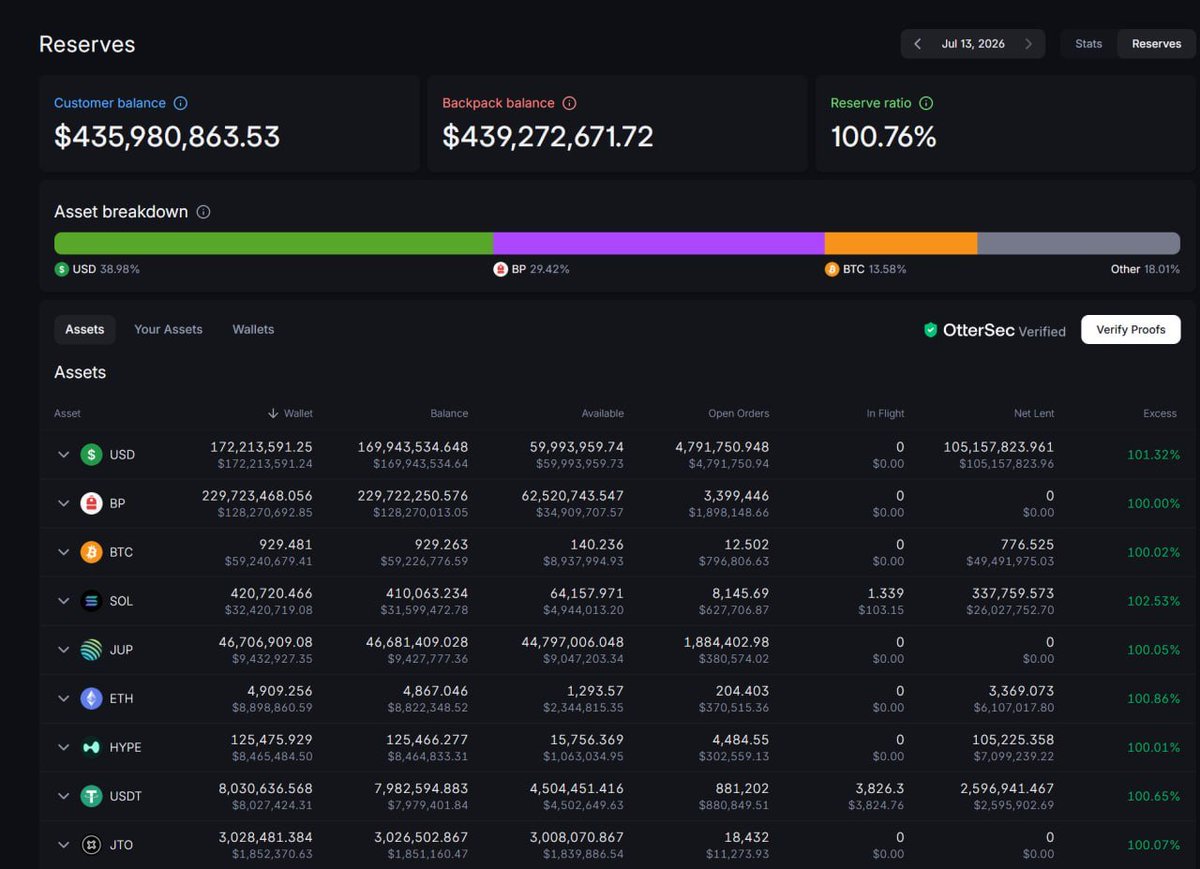1200x869 pixels.
Task: Go to previous date with left arrow
Action: click(918, 44)
